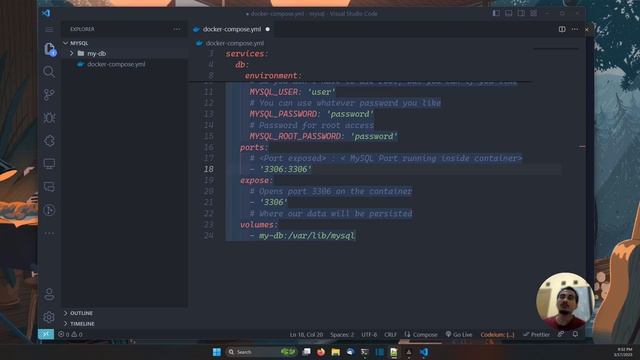
Task: Click the minimap at editor top right
Action: (556, 49)
